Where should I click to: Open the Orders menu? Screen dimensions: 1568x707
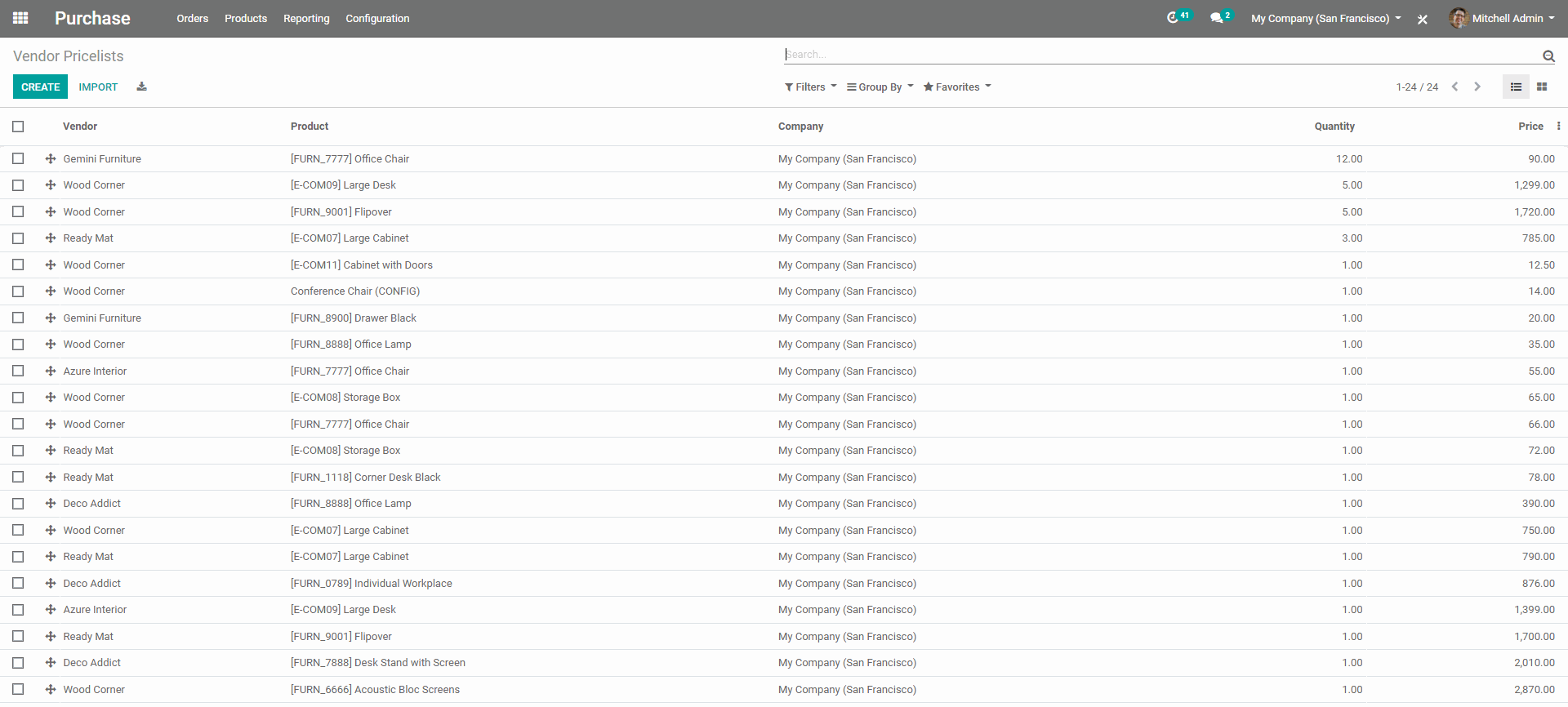point(193,18)
